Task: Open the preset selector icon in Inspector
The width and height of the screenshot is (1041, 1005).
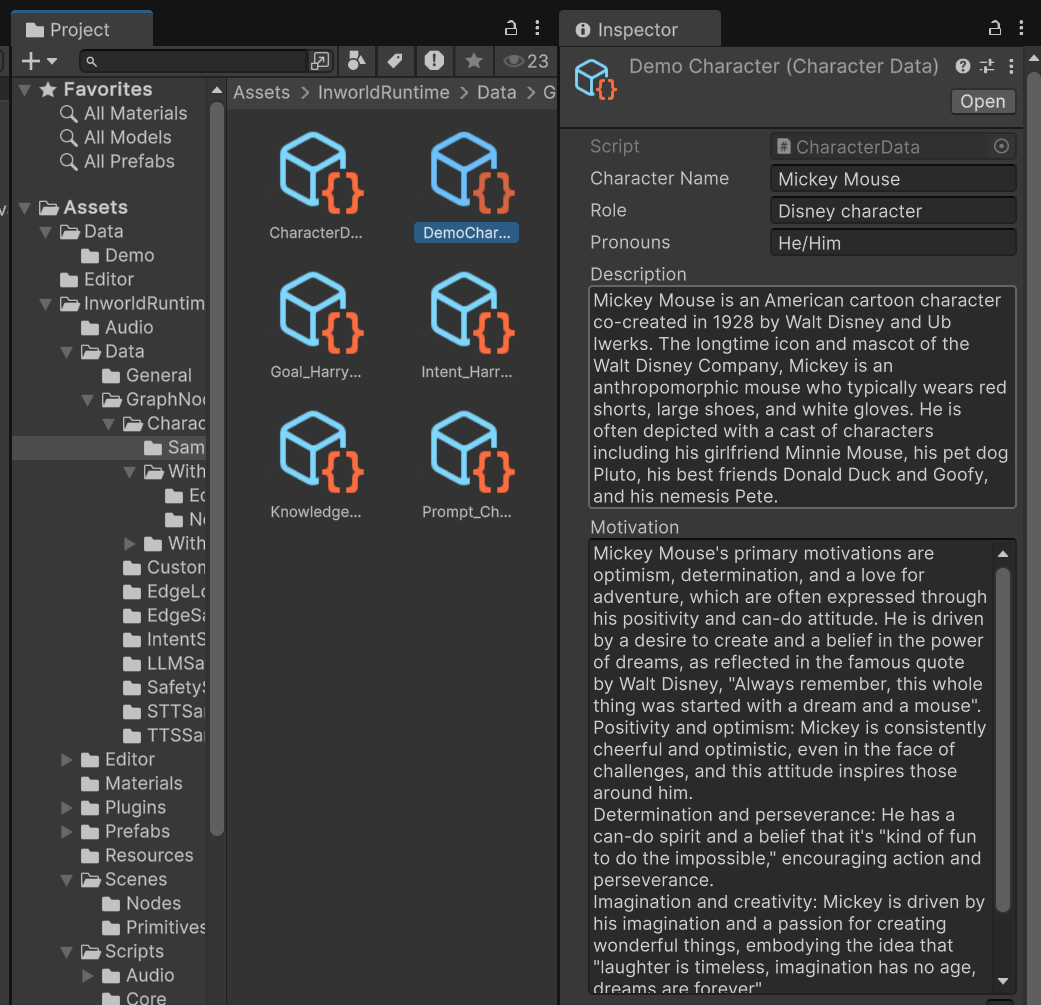Action: [x=987, y=66]
